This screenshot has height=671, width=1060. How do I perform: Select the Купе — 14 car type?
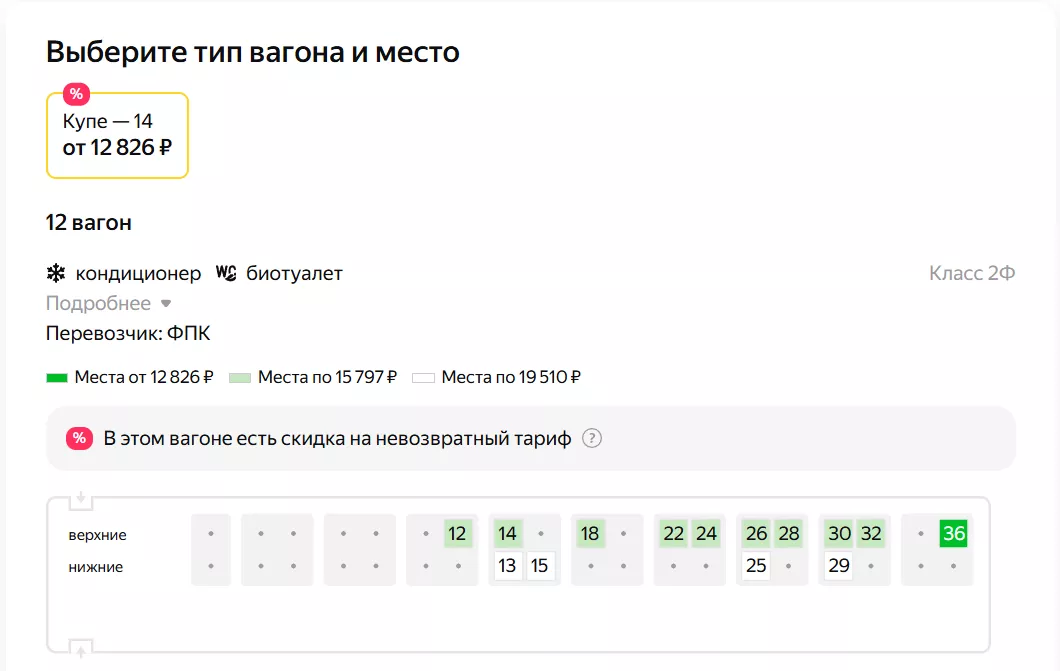coord(117,135)
